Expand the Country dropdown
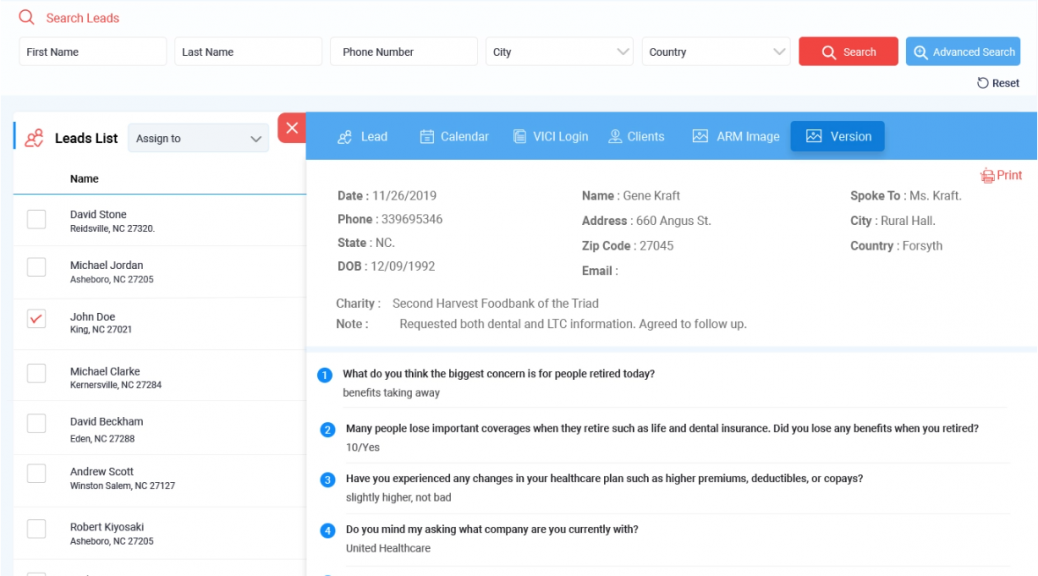This screenshot has width=1038, height=576. (716, 52)
